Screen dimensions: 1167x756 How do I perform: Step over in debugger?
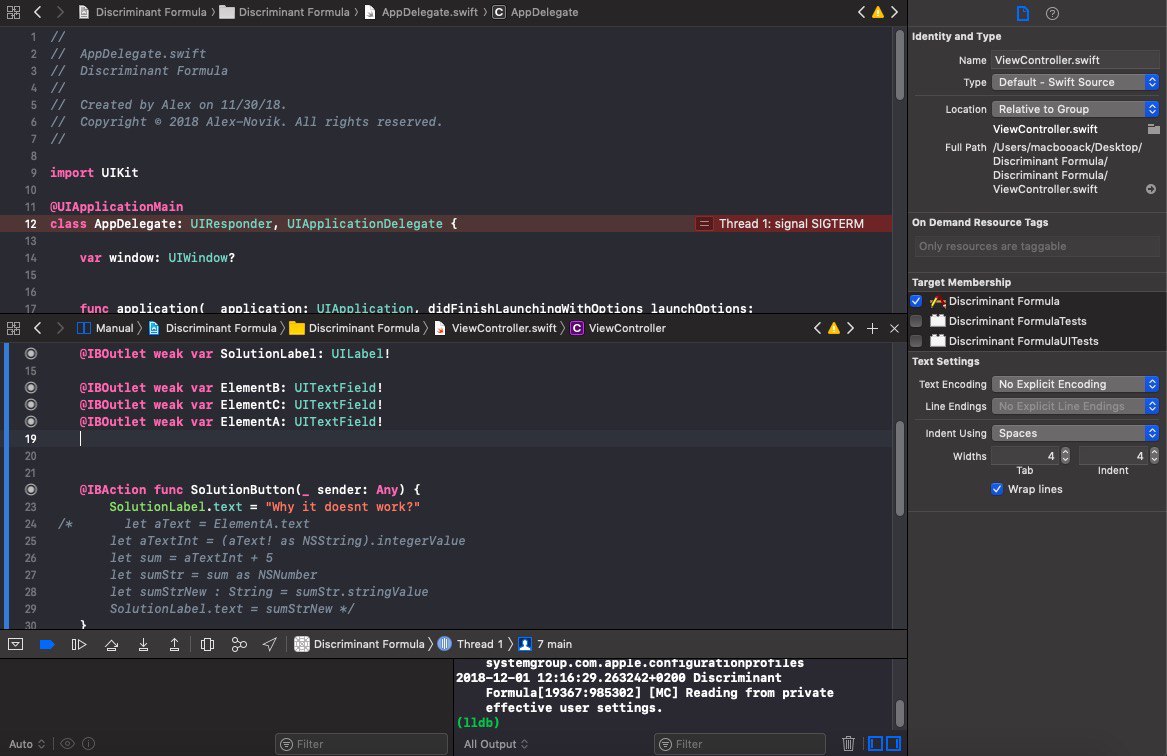tap(111, 644)
